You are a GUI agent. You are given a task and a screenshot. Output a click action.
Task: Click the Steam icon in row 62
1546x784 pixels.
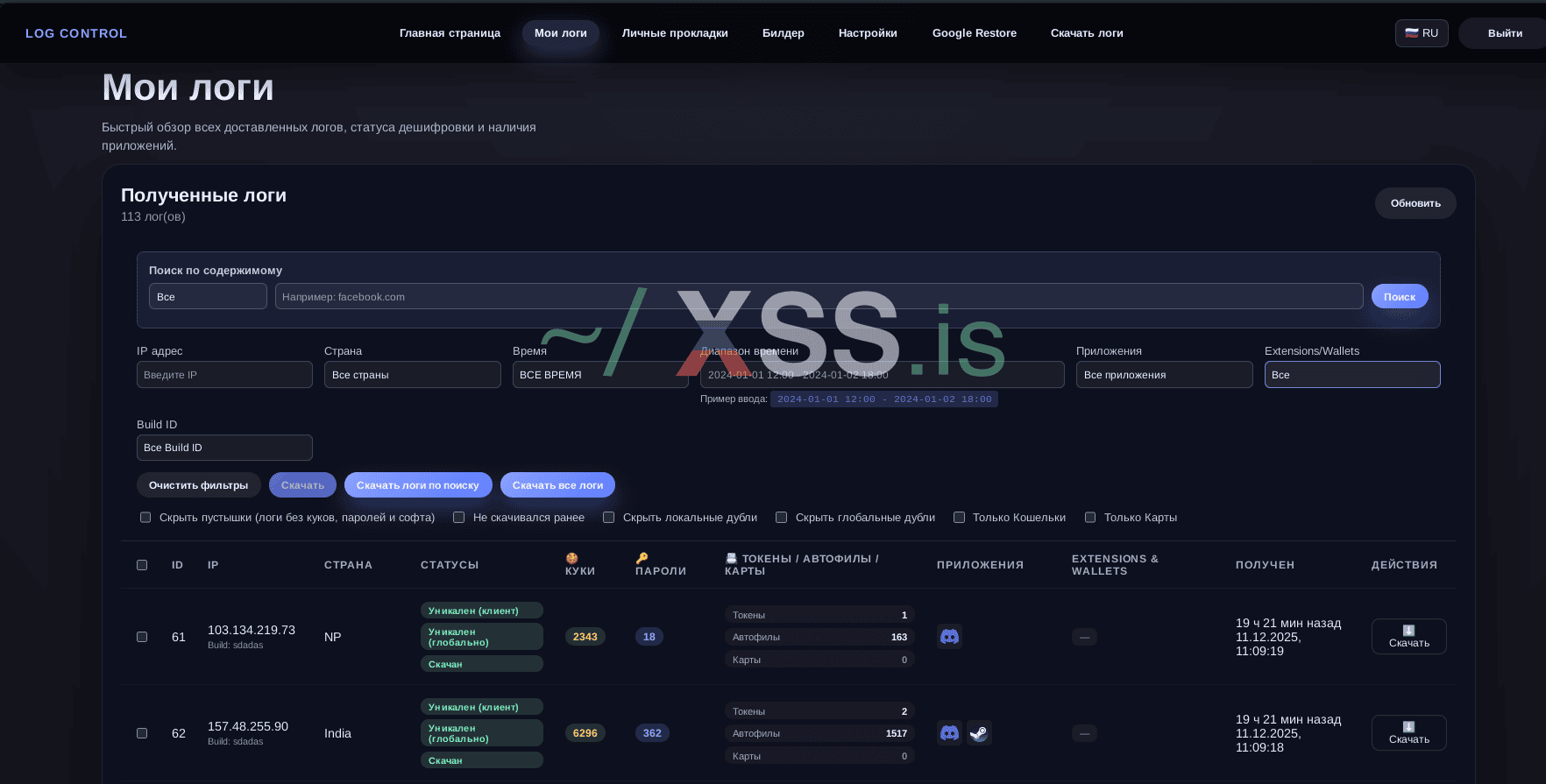[979, 733]
